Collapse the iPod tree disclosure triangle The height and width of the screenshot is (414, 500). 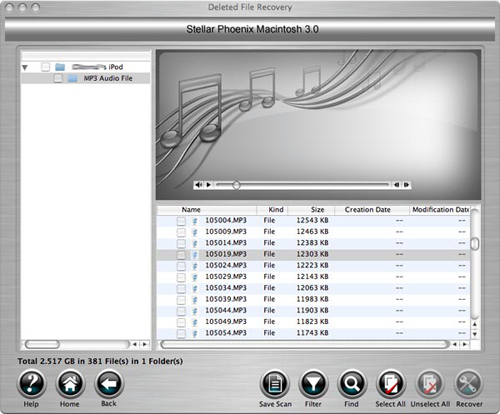[25, 68]
